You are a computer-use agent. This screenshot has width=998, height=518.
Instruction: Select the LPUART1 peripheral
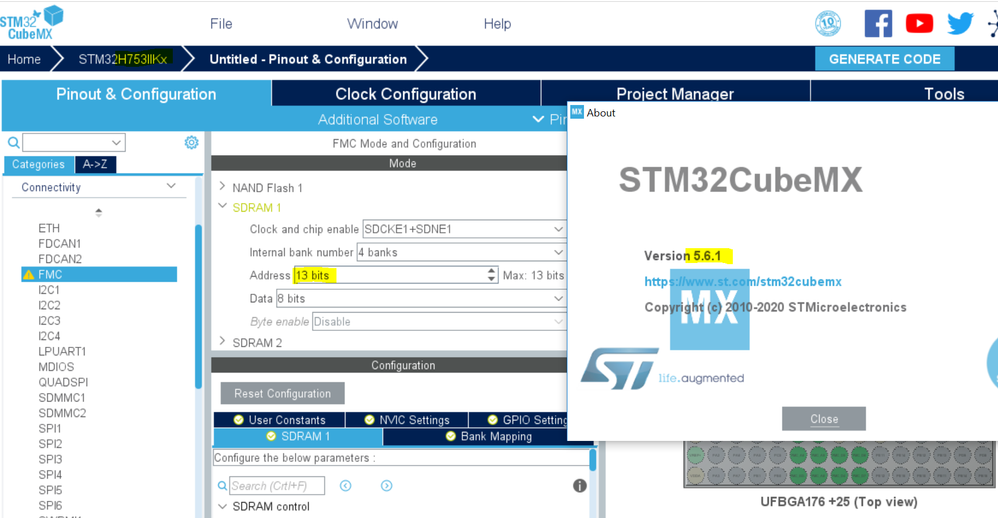62,351
